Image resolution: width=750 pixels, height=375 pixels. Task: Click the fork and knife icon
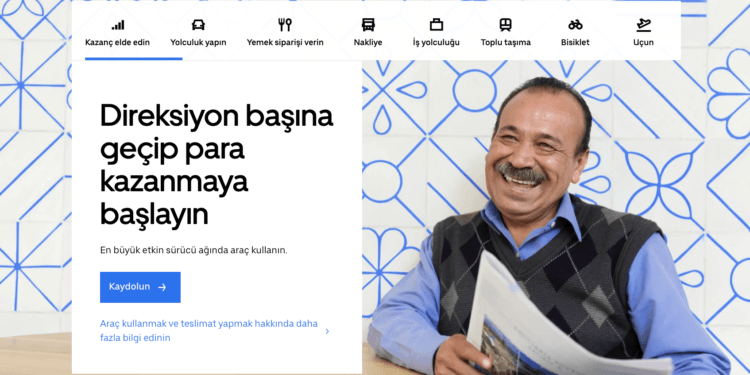tap(285, 25)
